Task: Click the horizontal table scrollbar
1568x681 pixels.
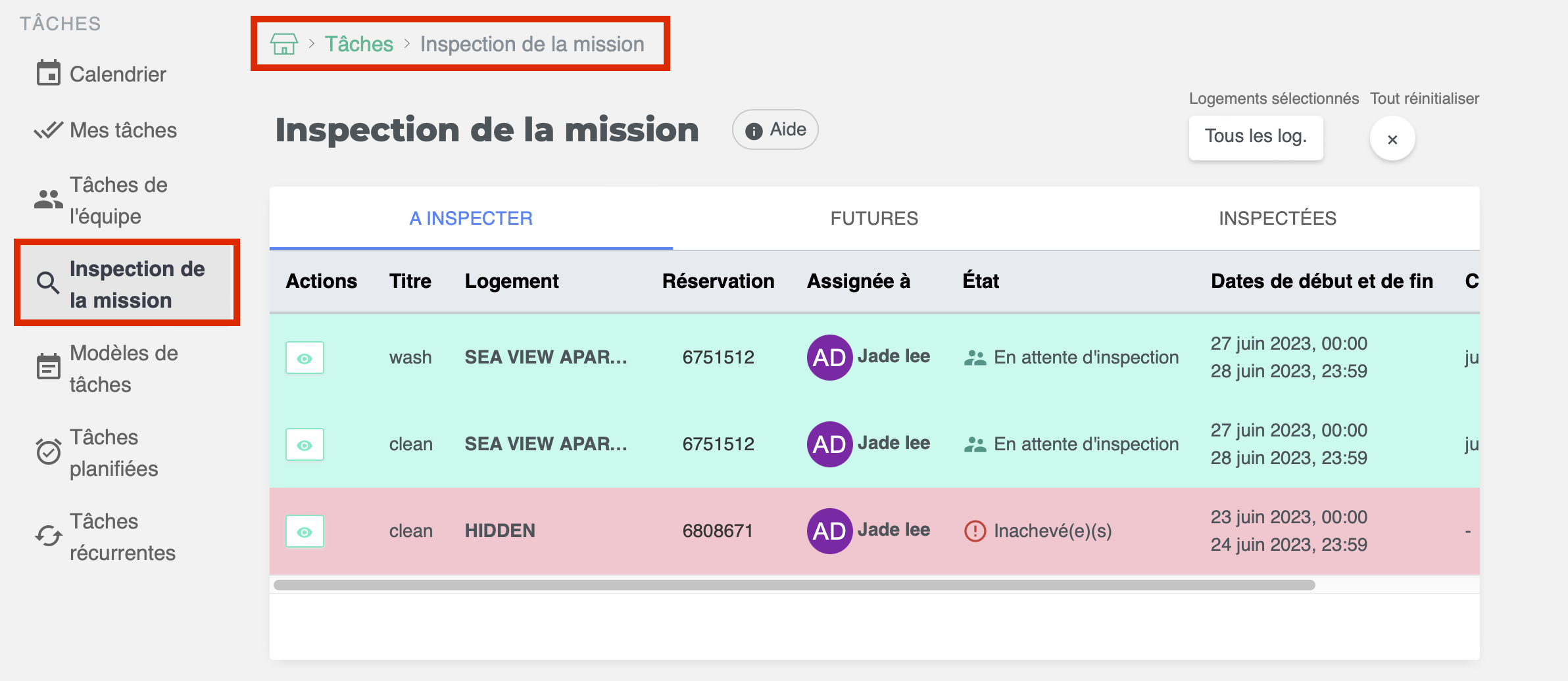Action: click(x=794, y=585)
